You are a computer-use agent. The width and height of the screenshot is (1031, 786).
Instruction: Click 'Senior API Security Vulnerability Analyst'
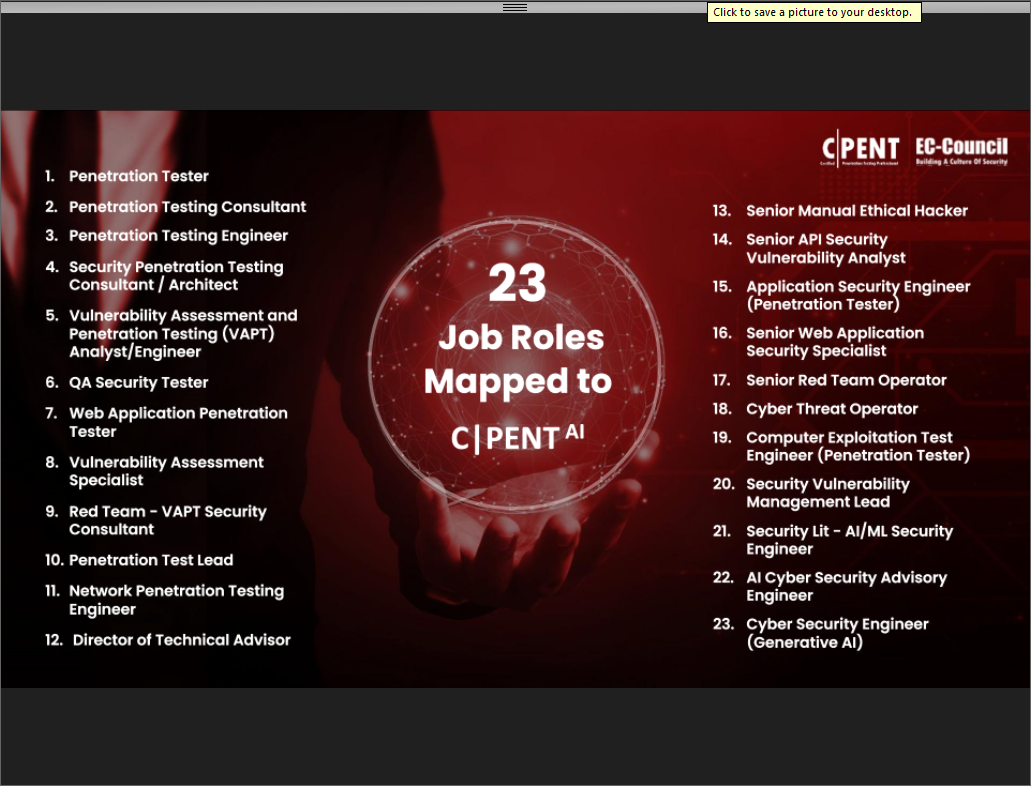826,249
